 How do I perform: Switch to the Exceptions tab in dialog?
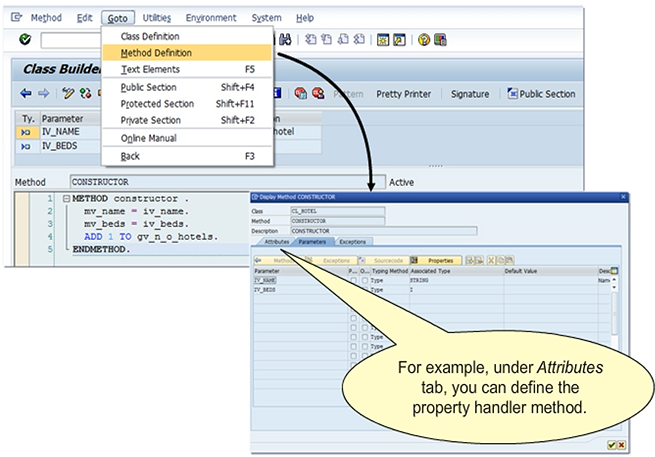tap(352, 241)
